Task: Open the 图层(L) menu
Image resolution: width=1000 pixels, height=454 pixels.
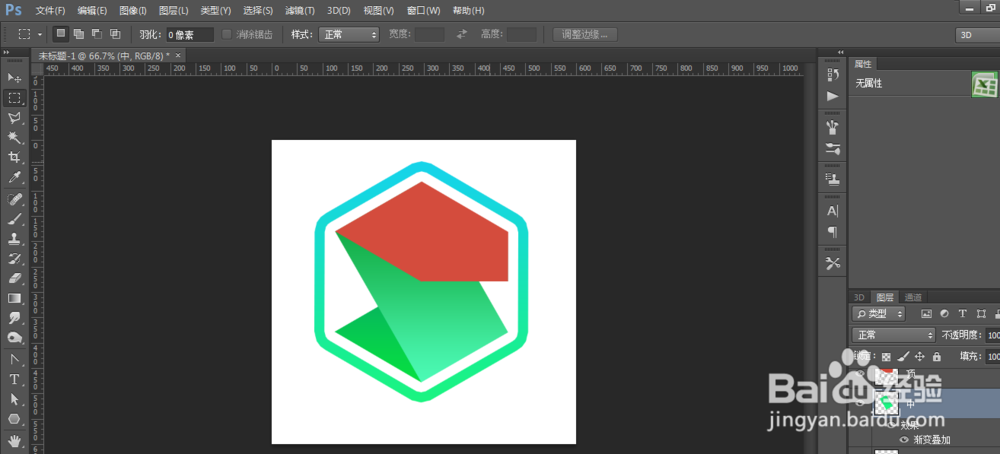Action: pos(173,11)
